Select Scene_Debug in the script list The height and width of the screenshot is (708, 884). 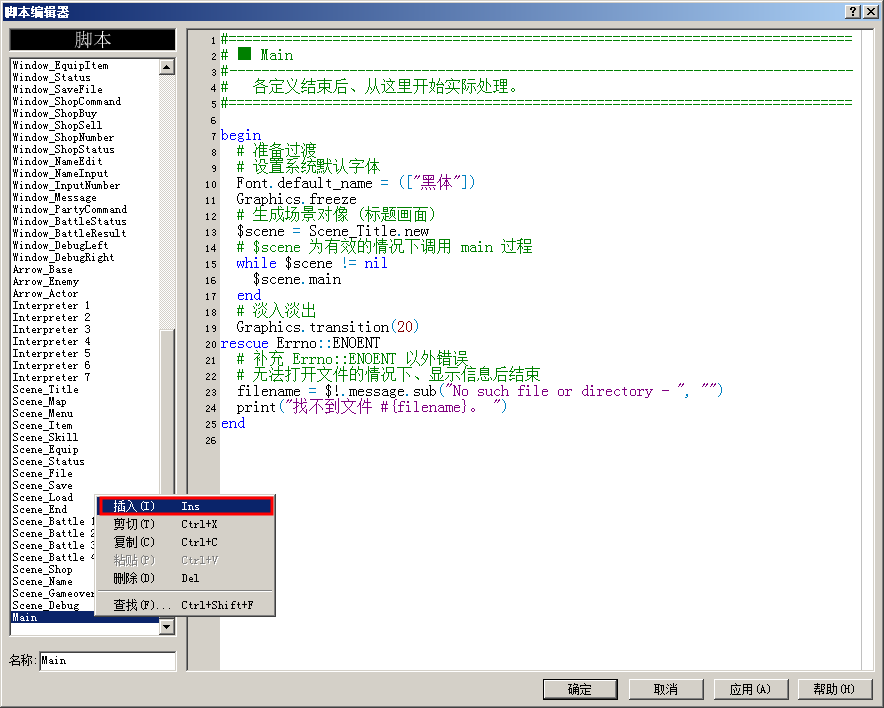pyautogui.click(x=54, y=605)
